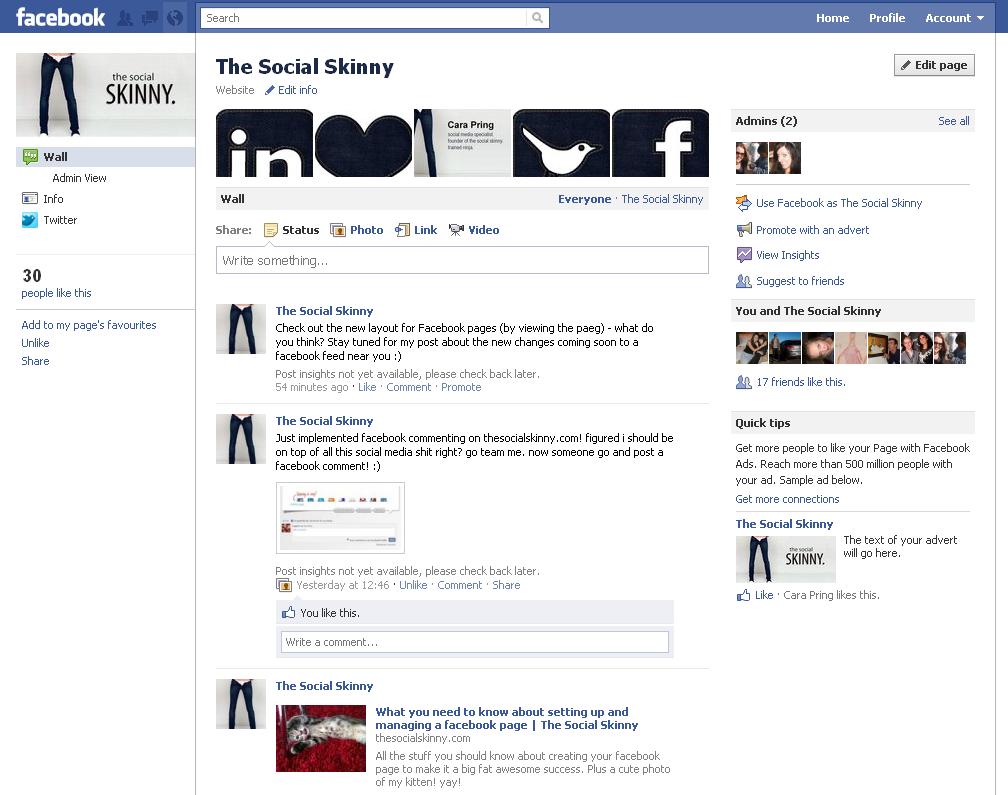
Task: Select the Wall tab in left sidebar
Action: (x=105, y=156)
